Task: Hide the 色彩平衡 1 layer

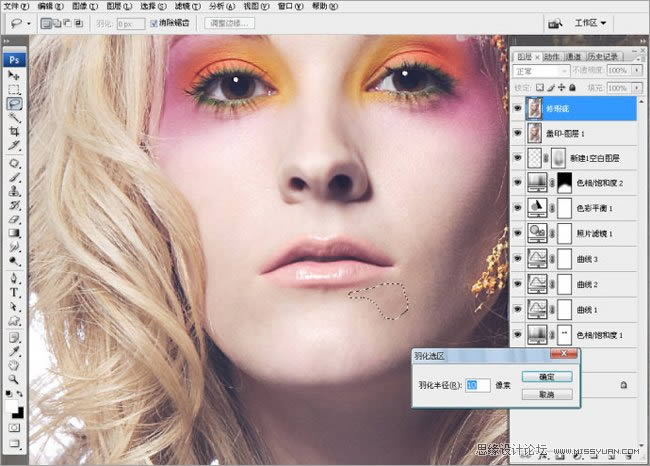Action: [518, 208]
